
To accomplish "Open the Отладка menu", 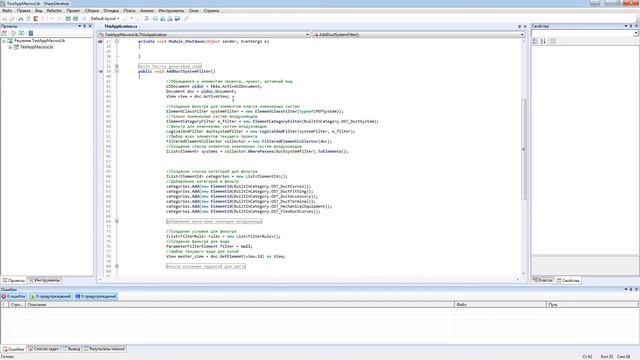I will click(111, 11).
